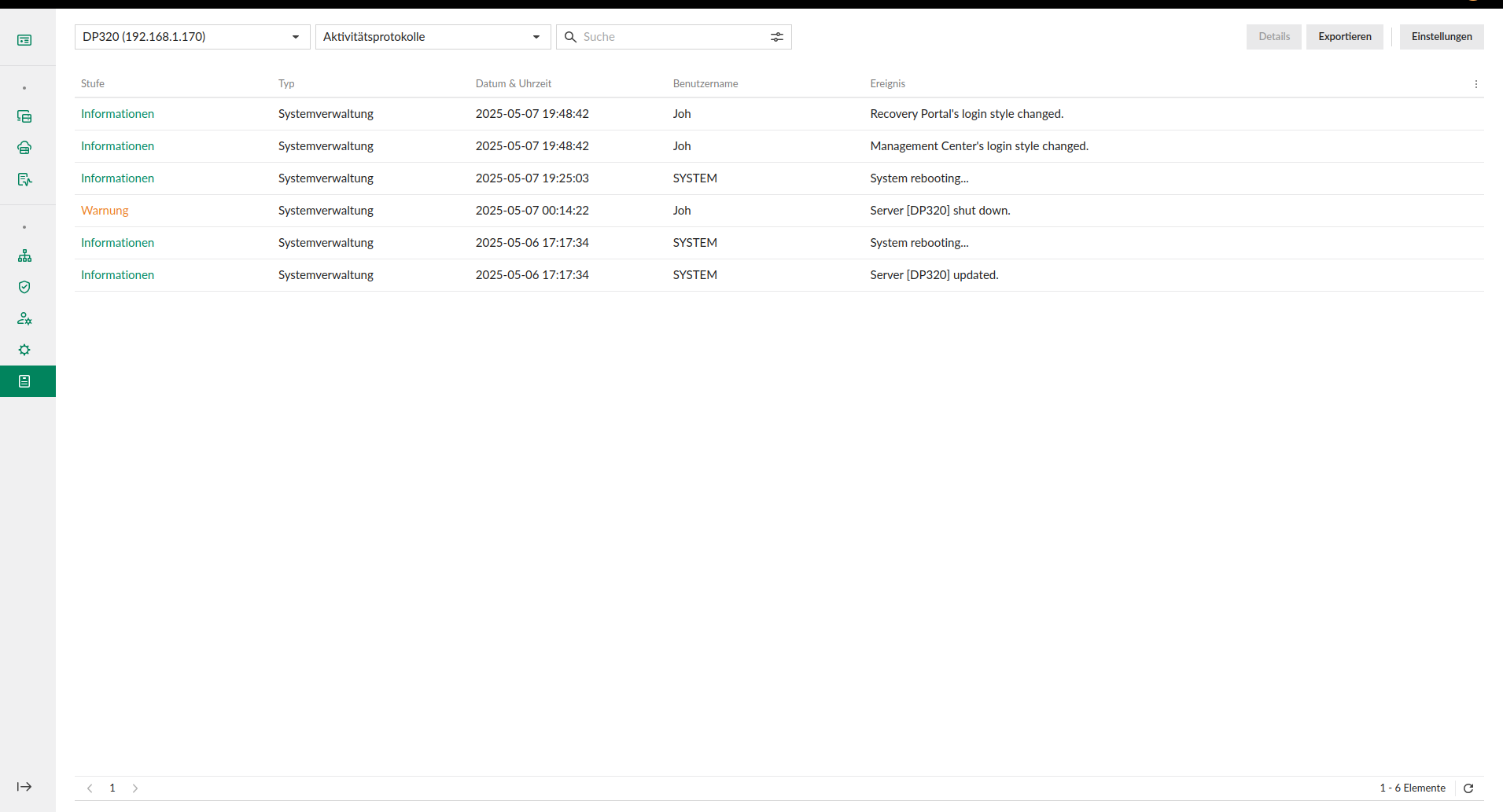Open the user management sidebar icon
This screenshot has height=812, width=1503.
coord(24,318)
